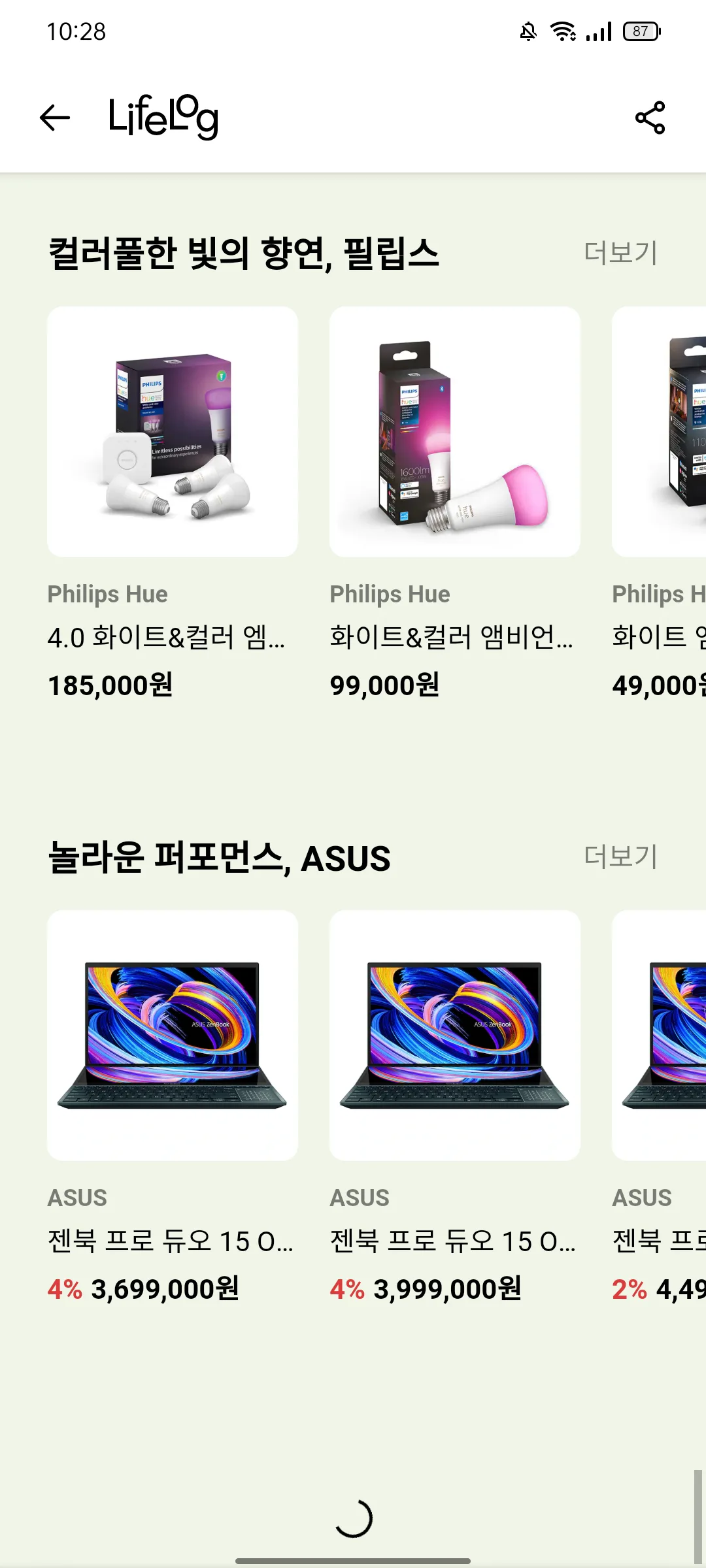Open partially visible third Philips product
The height and width of the screenshot is (1568, 706).
click(659, 432)
